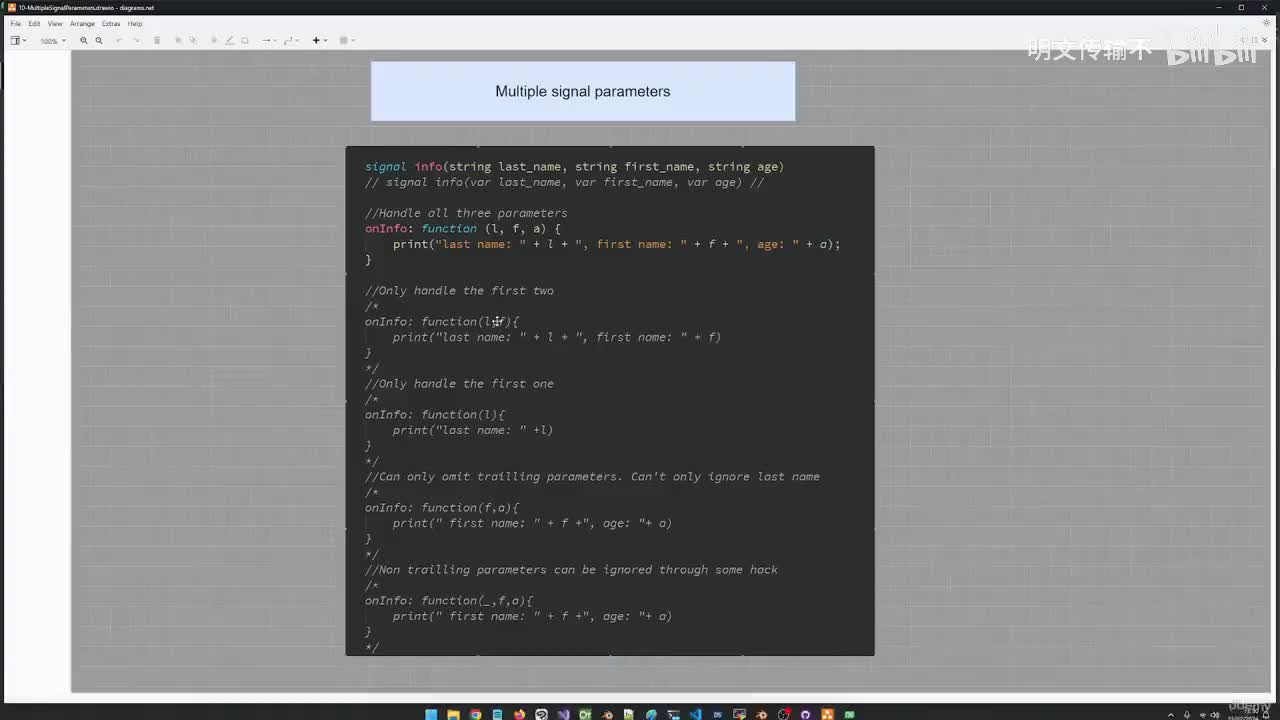Open the File menu

point(16,23)
